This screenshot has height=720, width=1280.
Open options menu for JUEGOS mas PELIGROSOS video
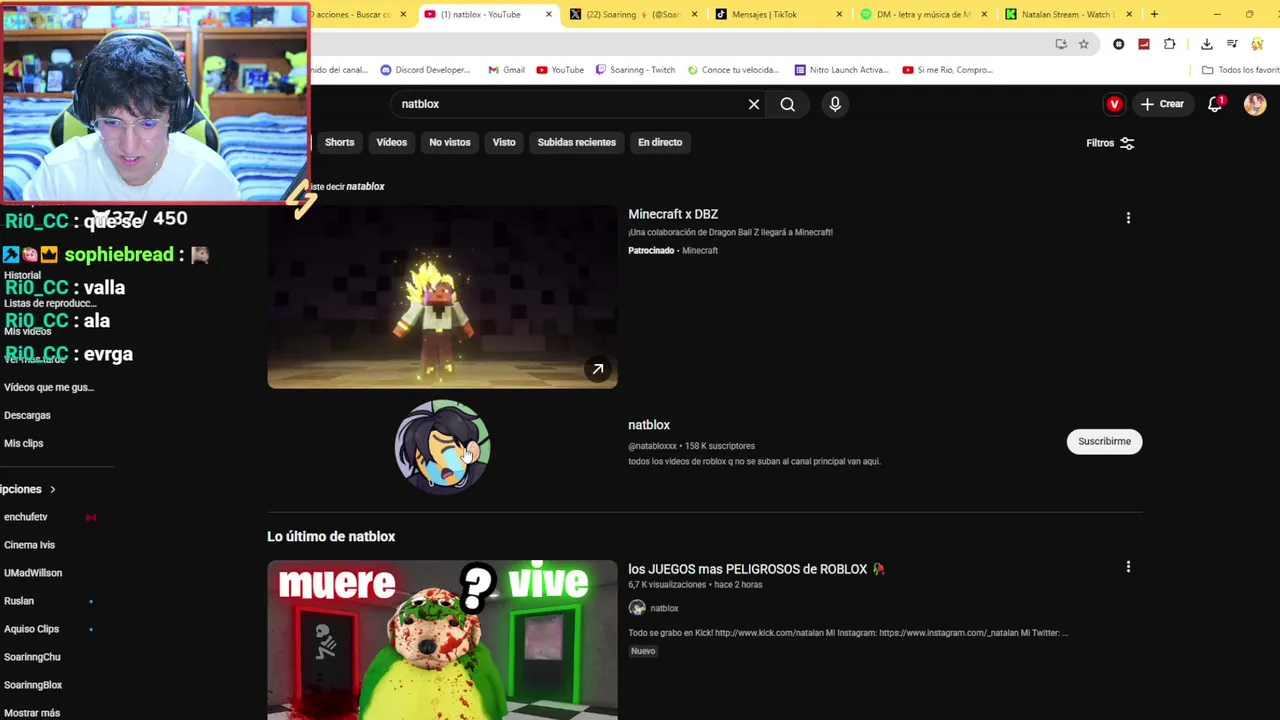pyautogui.click(x=1128, y=567)
